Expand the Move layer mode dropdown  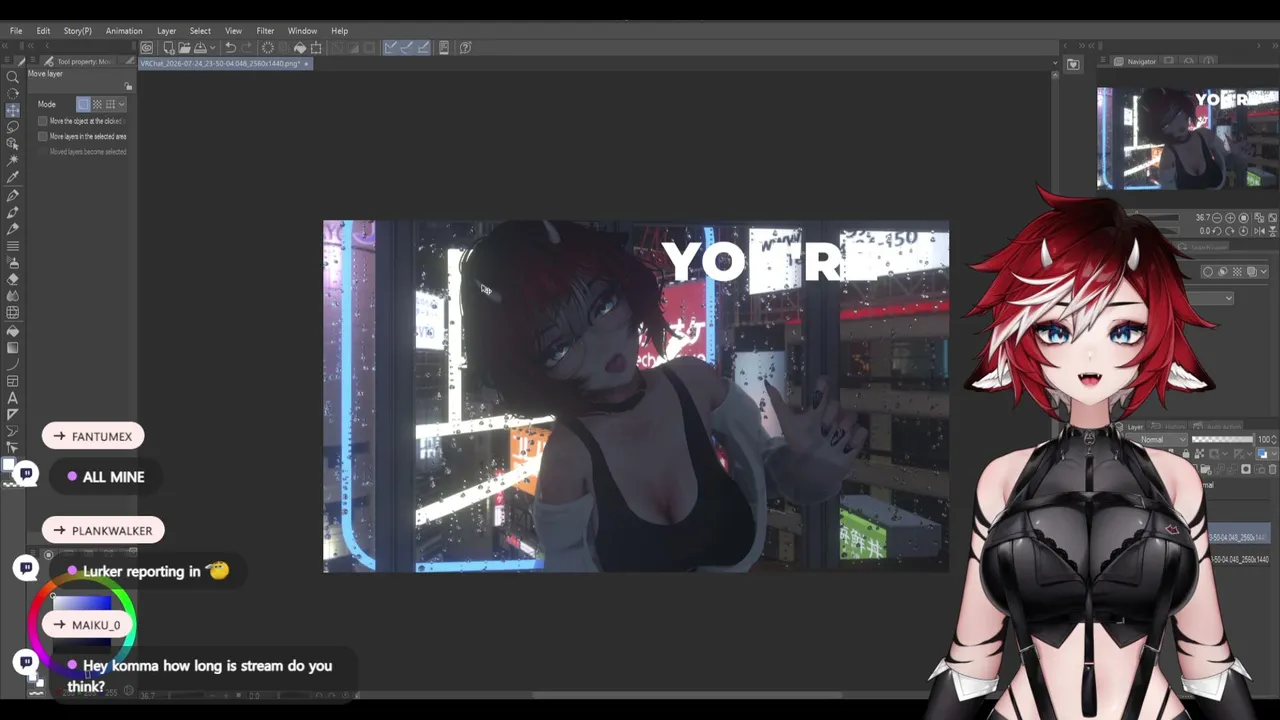click(x=122, y=104)
